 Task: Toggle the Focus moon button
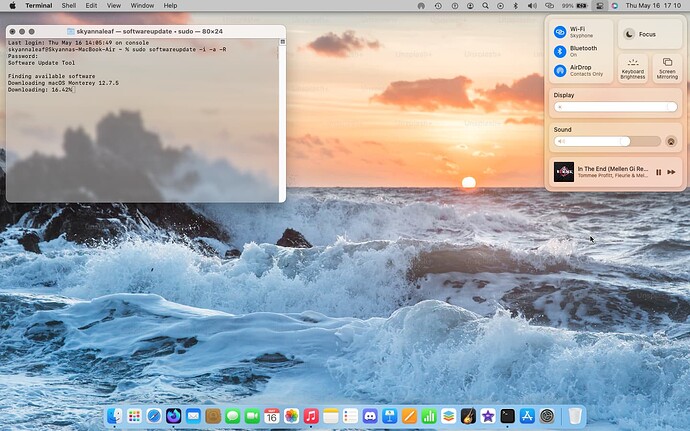629,34
